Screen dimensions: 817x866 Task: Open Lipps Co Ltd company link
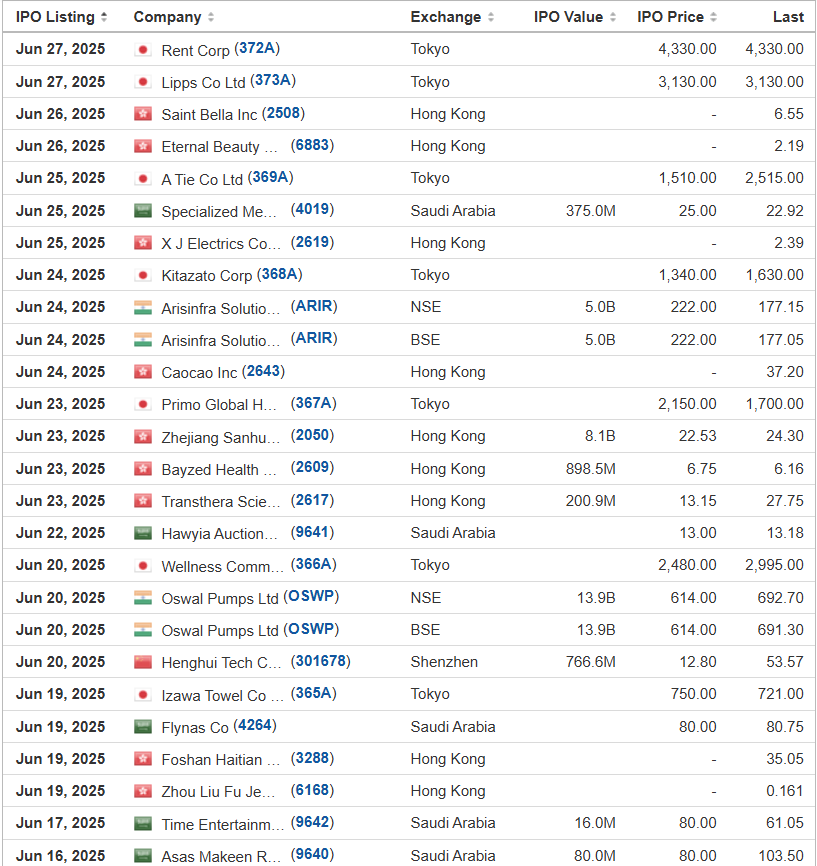click(203, 82)
